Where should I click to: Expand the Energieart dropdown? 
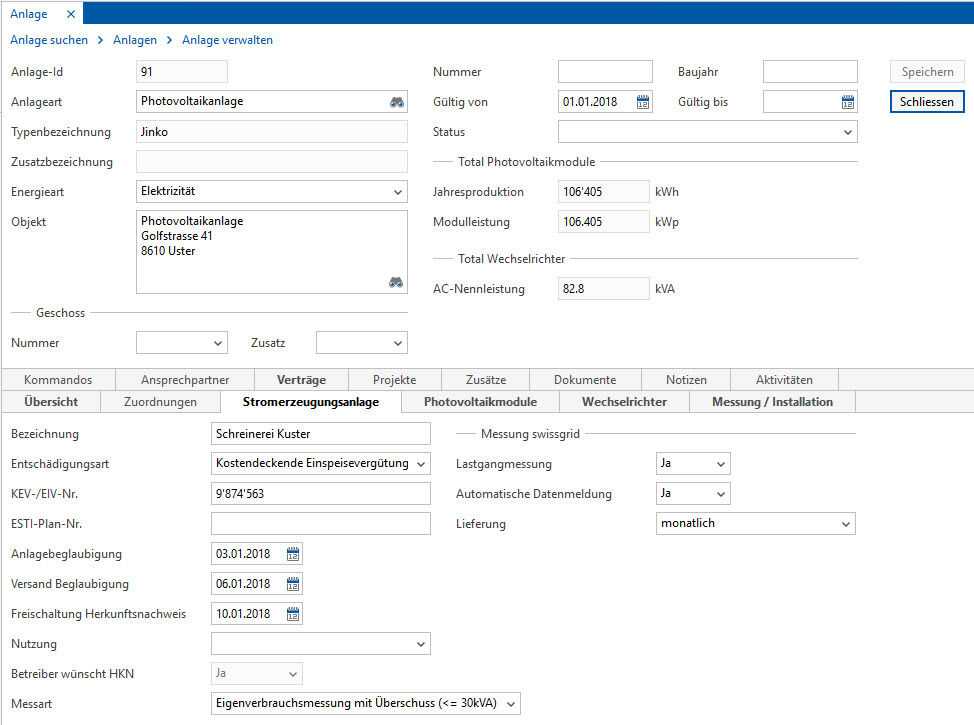pos(398,192)
